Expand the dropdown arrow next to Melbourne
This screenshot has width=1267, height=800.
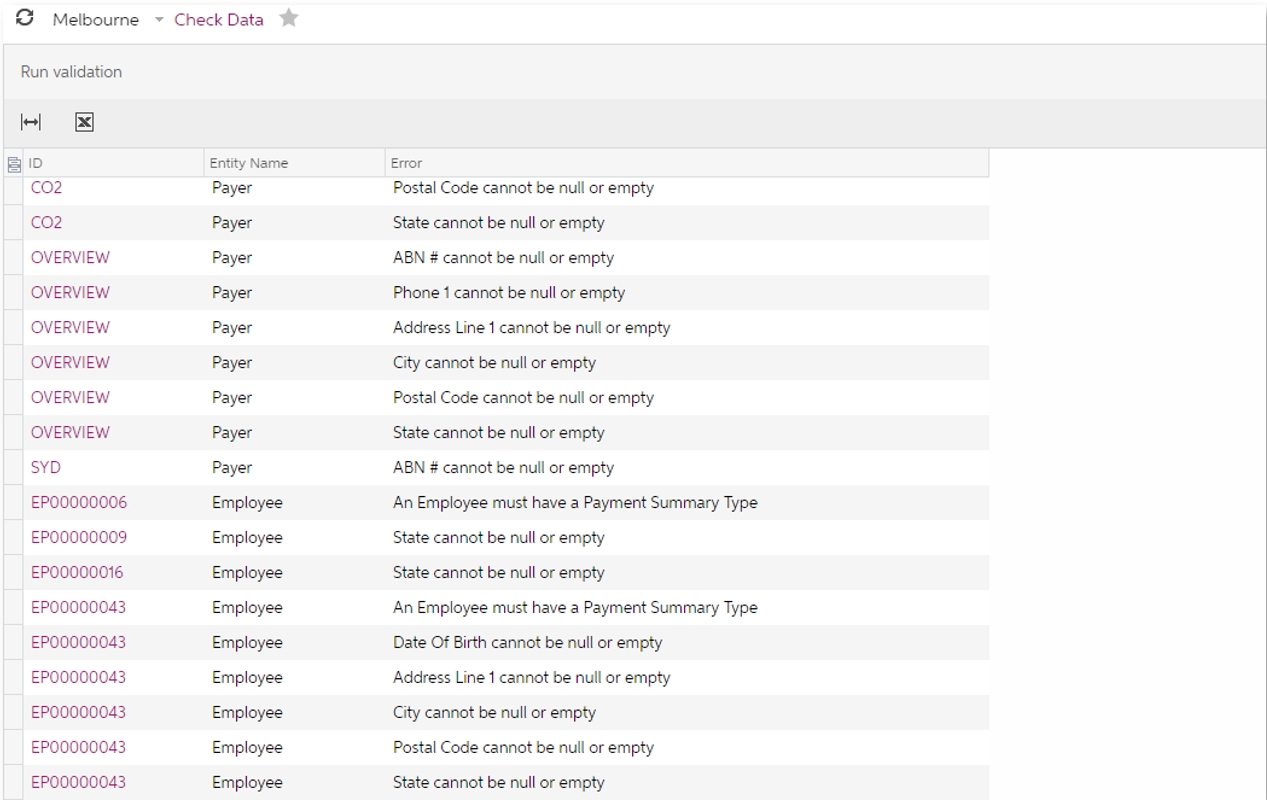tap(159, 19)
